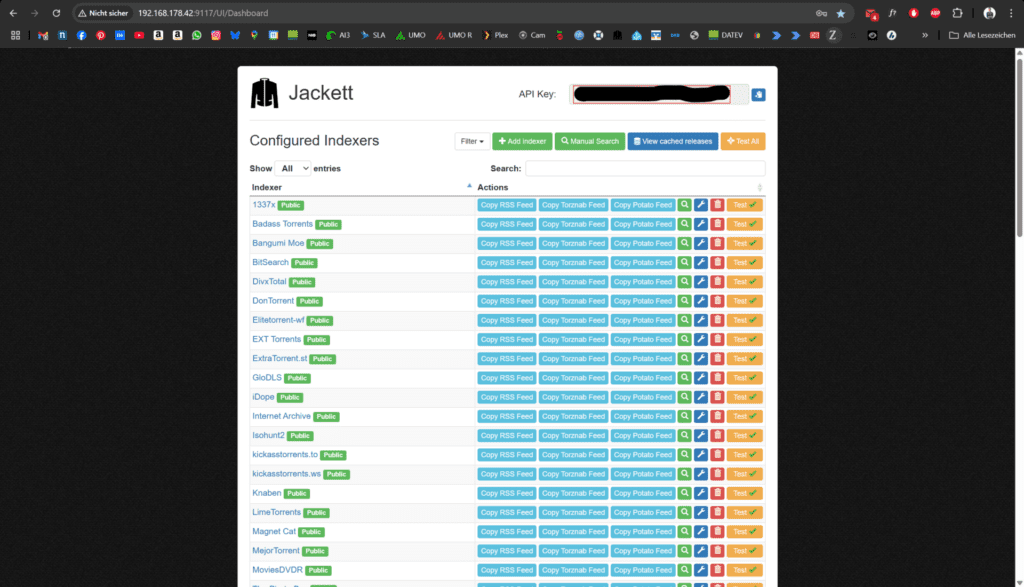Open the Isohunt2 indexer link
The height and width of the screenshot is (587, 1024).
point(268,436)
